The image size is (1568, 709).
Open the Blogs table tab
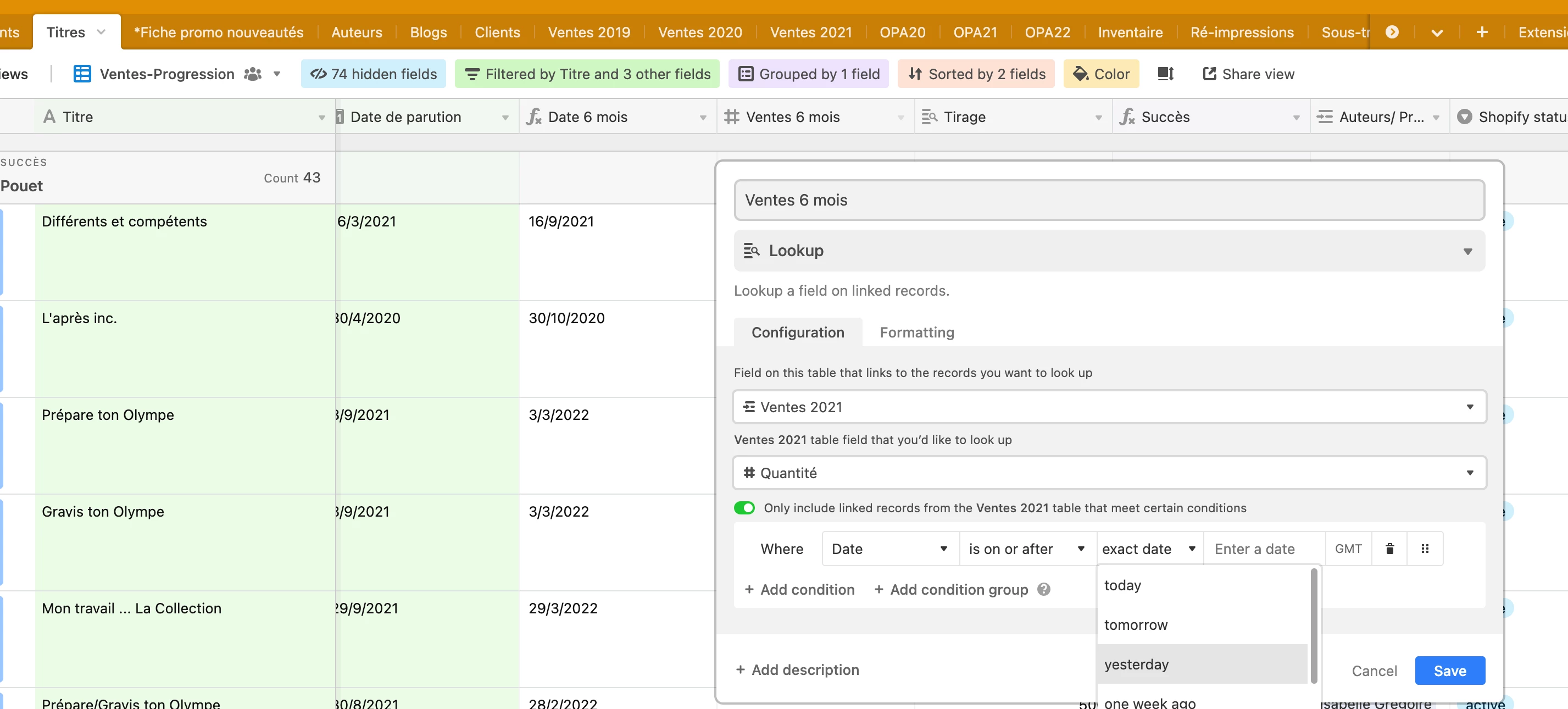point(429,32)
